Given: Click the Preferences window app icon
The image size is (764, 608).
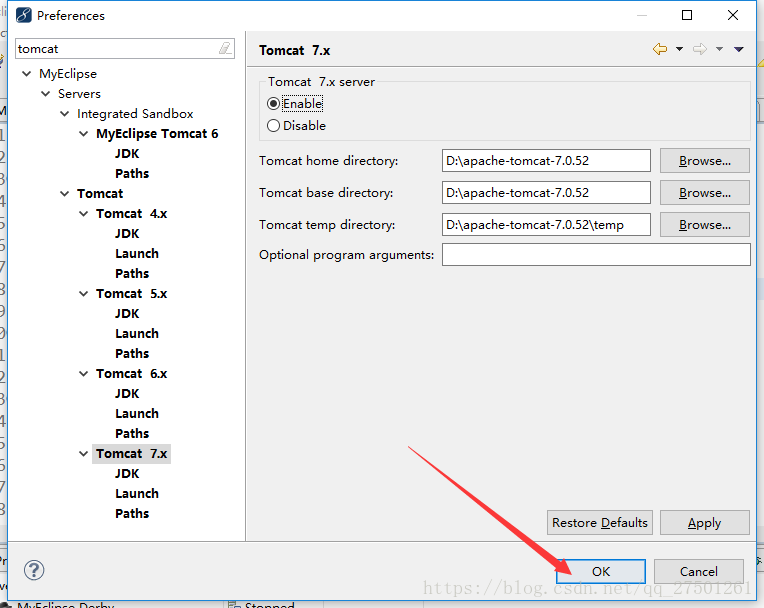Looking at the screenshot, I should (x=23, y=16).
